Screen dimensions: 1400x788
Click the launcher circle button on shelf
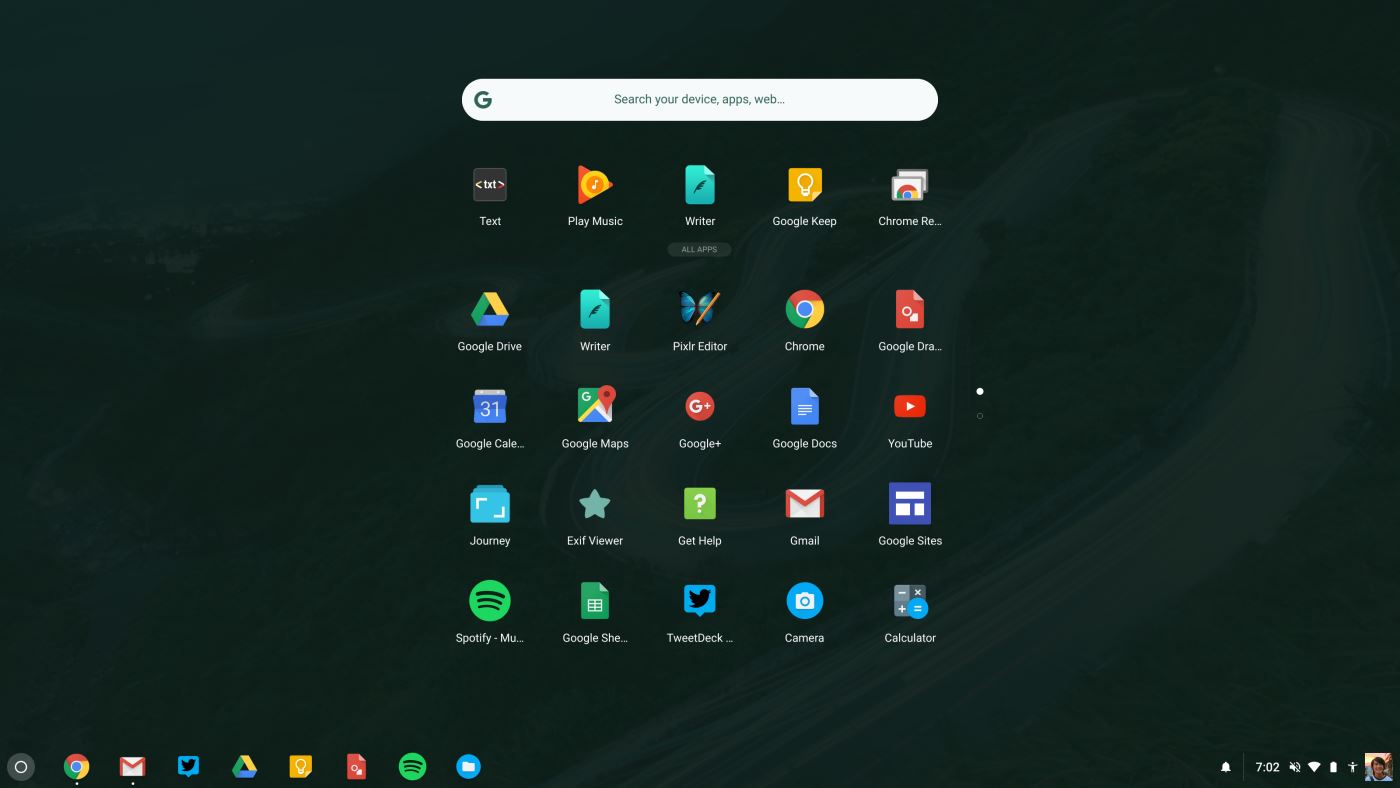tap(21, 767)
